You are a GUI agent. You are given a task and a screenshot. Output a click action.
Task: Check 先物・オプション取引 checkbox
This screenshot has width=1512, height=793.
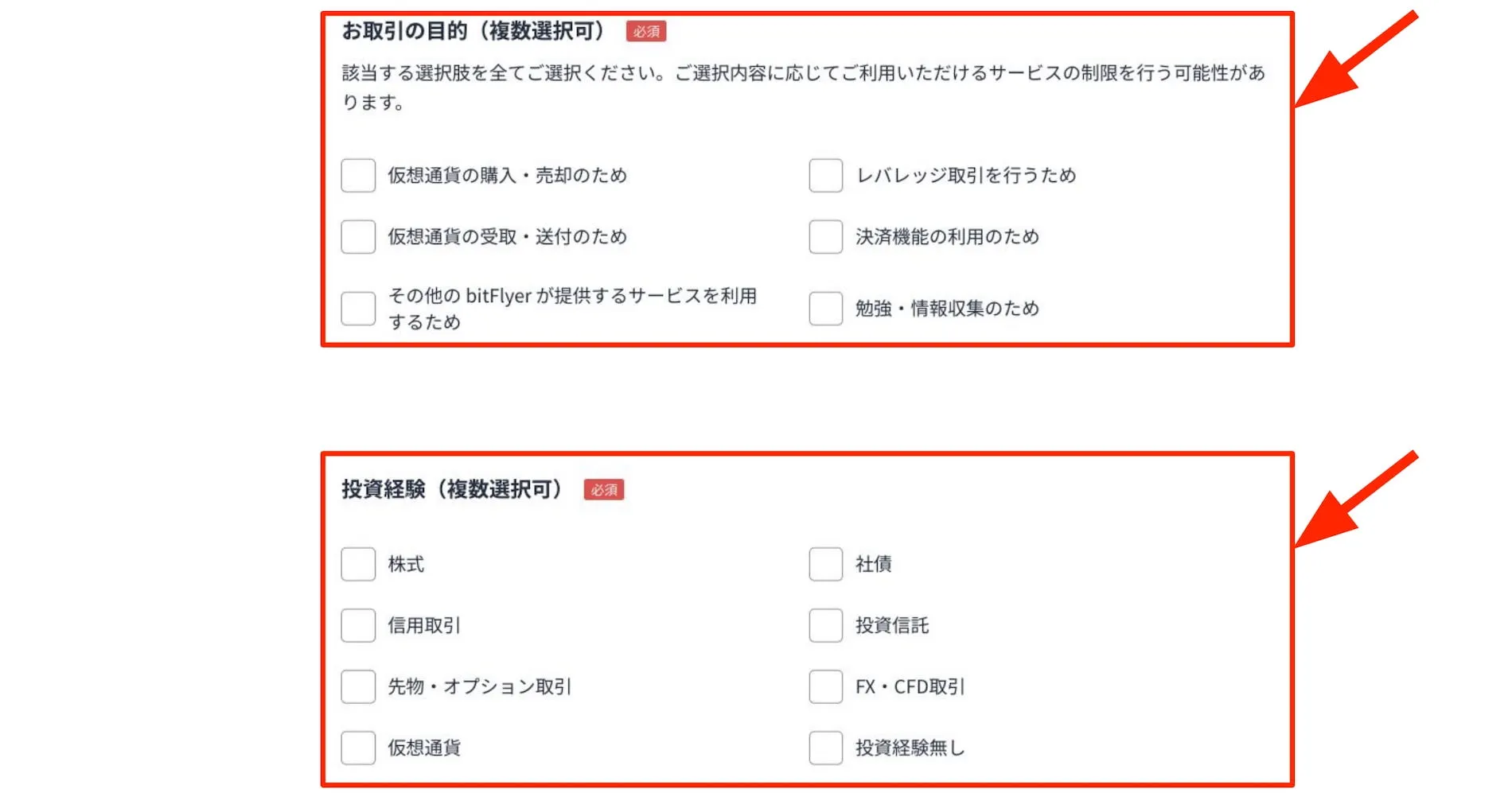pyautogui.click(x=357, y=686)
